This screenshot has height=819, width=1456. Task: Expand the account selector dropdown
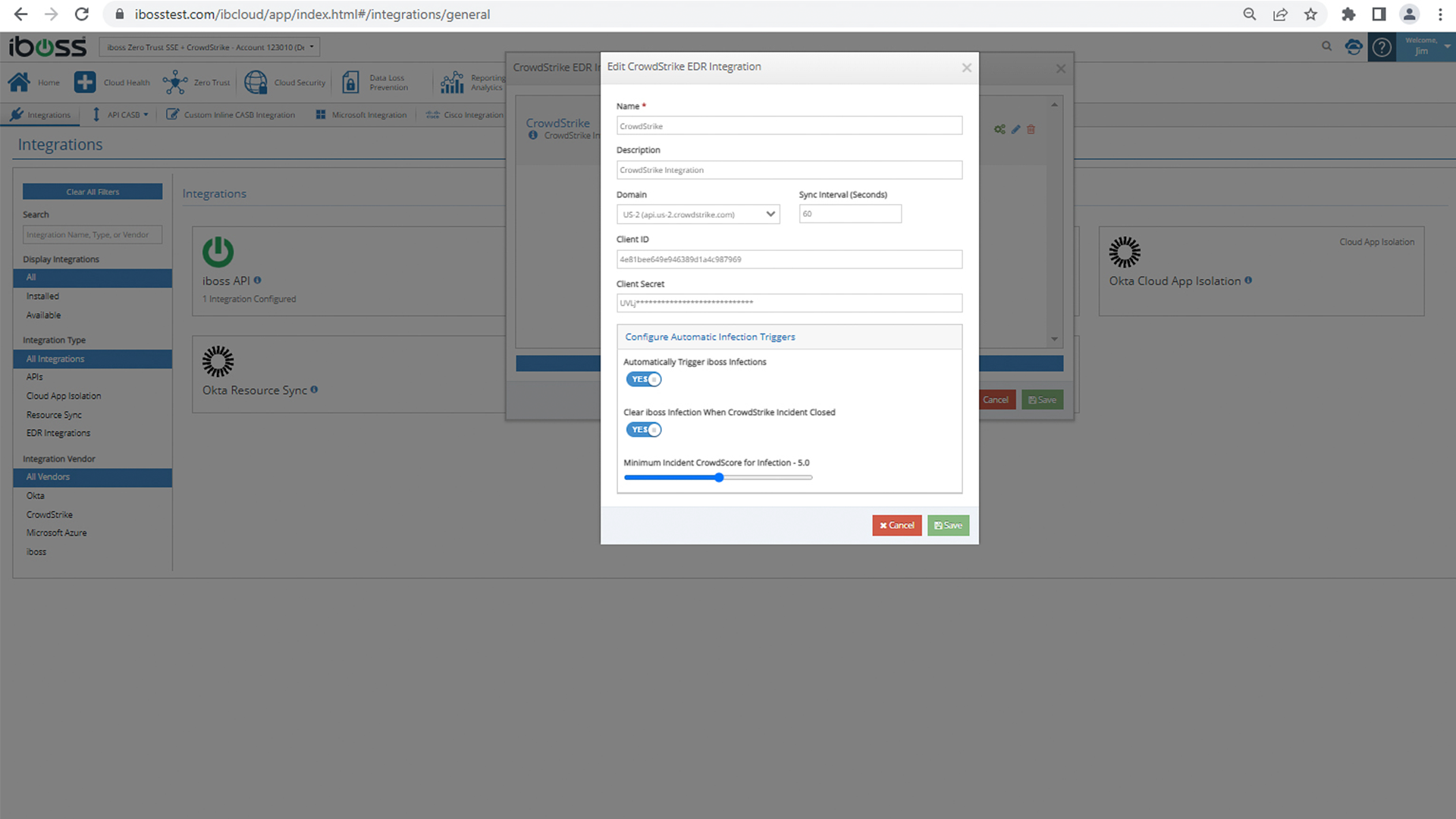pyautogui.click(x=209, y=47)
